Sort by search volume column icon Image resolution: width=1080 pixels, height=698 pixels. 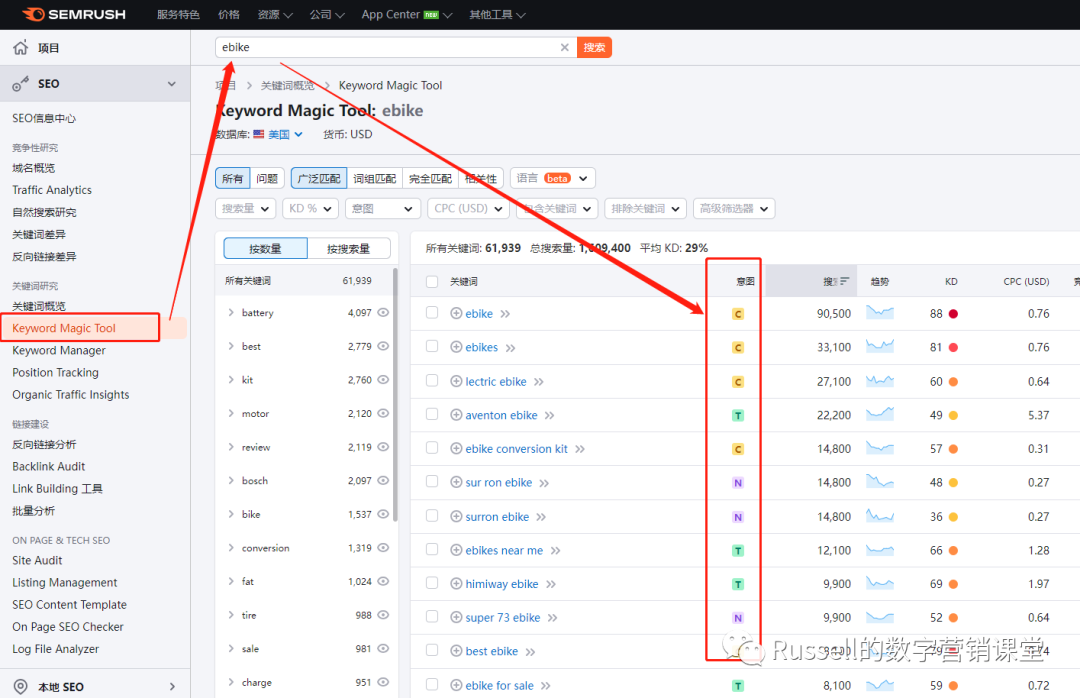pos(844,281)
